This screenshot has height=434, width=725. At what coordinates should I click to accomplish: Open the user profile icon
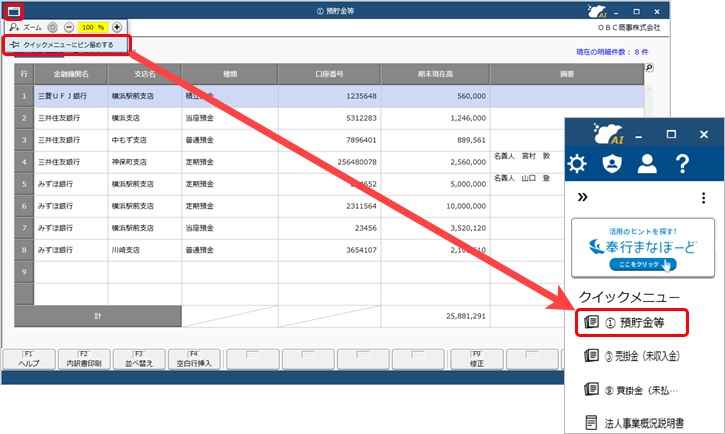coord(647,164)
